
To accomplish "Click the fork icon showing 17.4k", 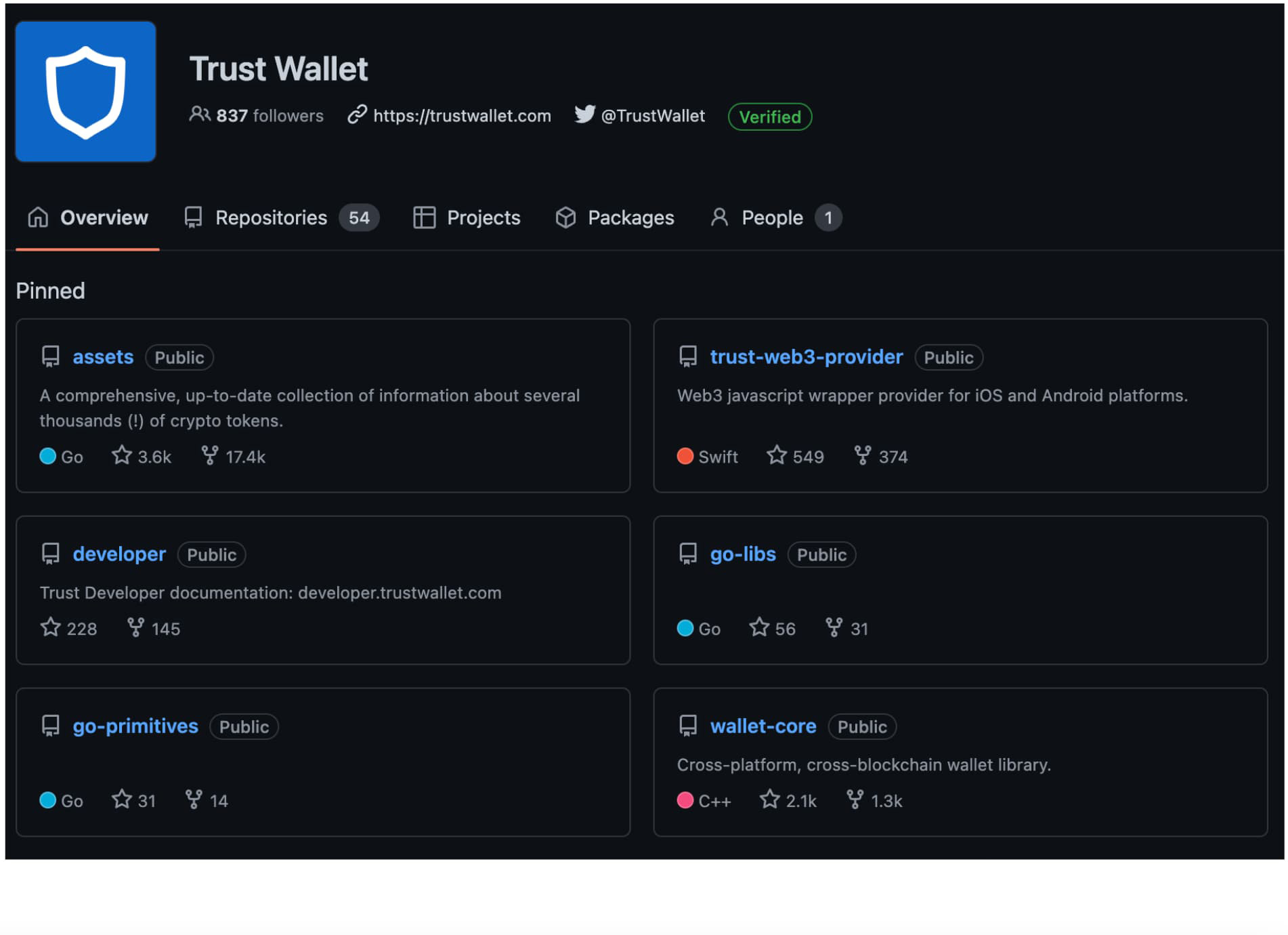I will pyautogui.click(x=210, y=455).
